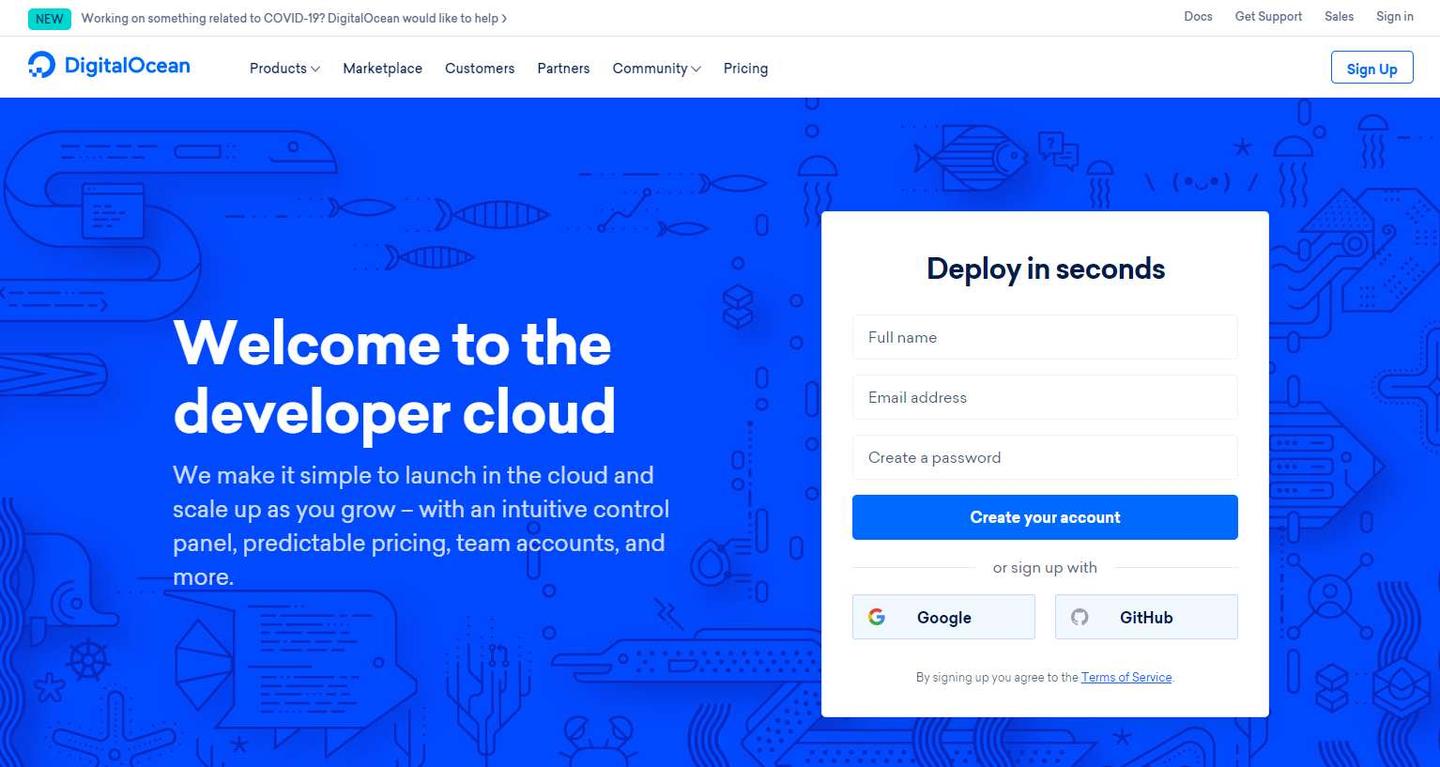This screenshot has height=767, width=1440.
Task: Open the Docs link
Action: (1198, 16)
